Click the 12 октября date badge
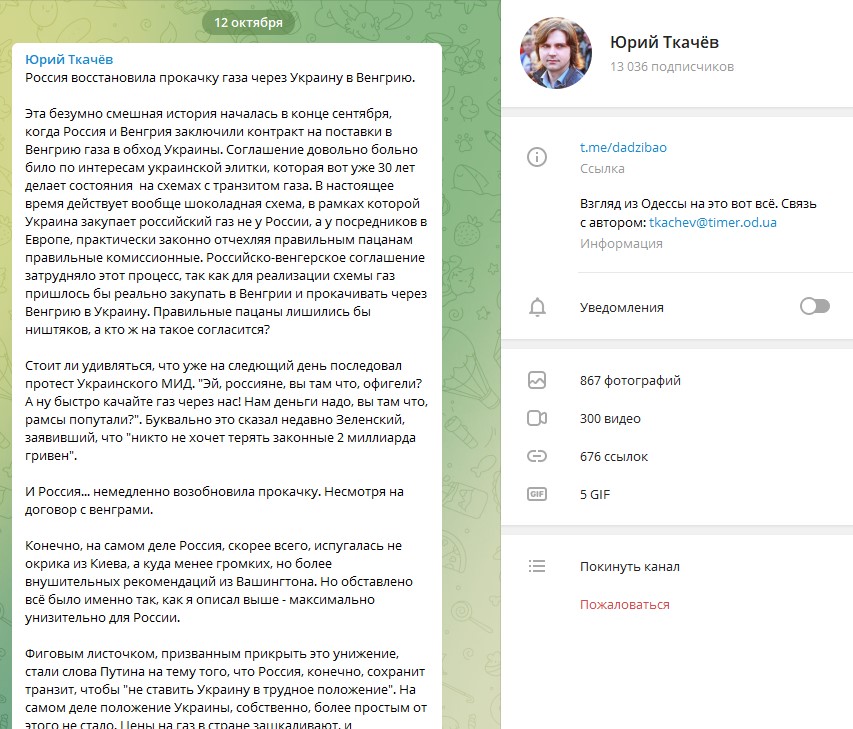The height and width of the screenshot is (729, 853). click(248, 22)
